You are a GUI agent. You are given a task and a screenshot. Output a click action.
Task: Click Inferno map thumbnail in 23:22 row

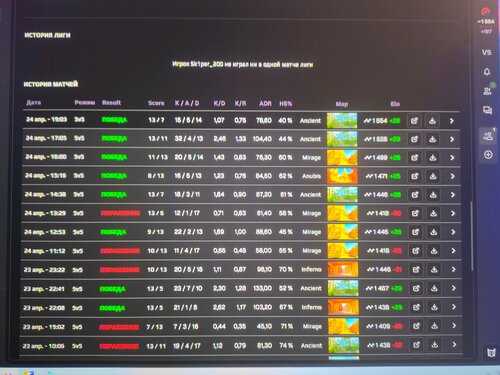click(343, 269)
